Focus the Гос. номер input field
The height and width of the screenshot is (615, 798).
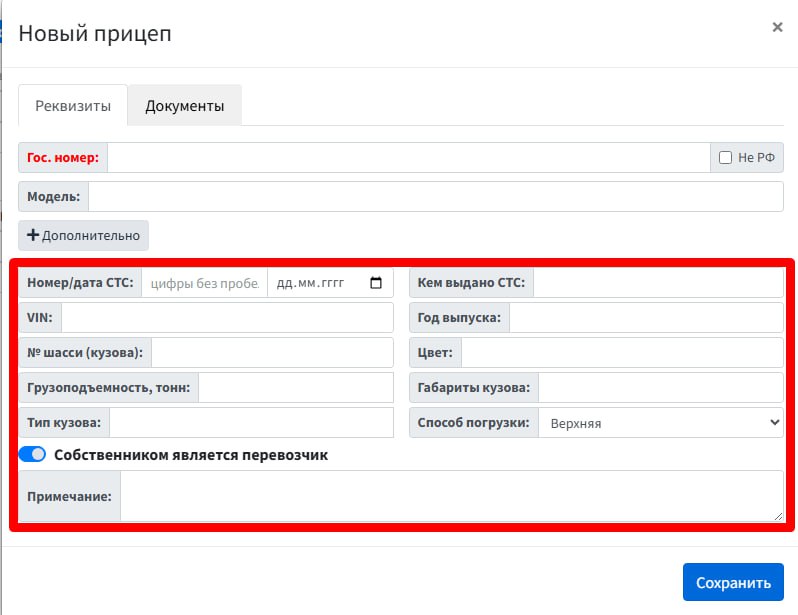tap(409, 157)
